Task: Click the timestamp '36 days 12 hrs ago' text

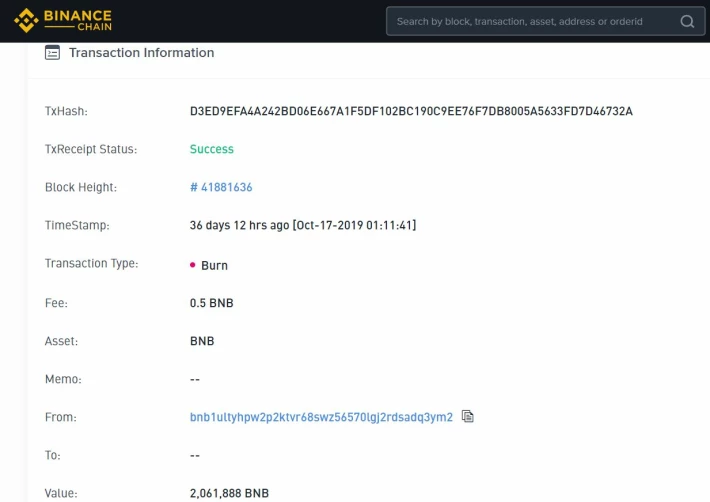Action: [x=239, y=225]
